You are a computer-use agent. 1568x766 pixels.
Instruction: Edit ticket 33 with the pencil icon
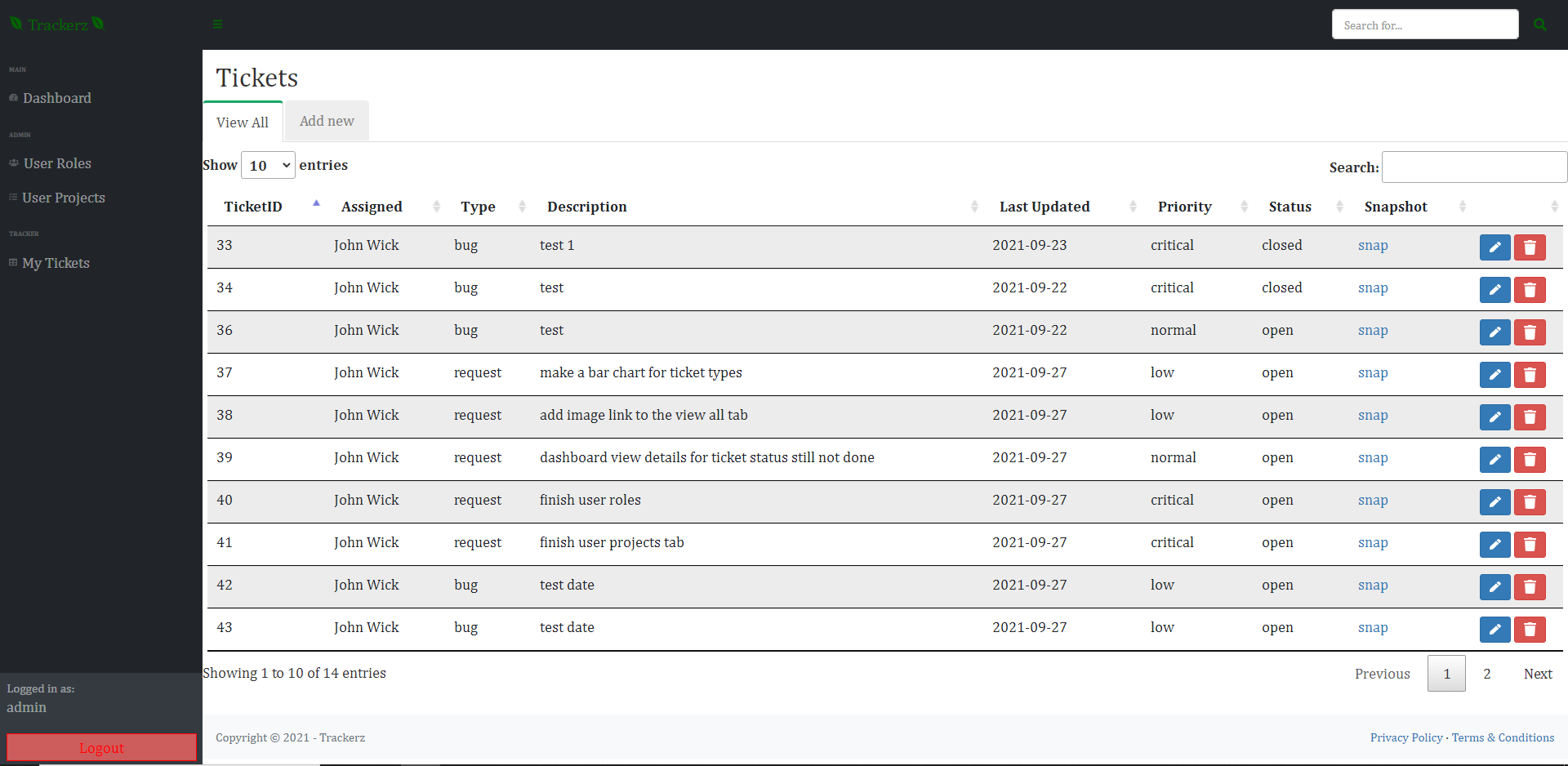(1494, 247)
